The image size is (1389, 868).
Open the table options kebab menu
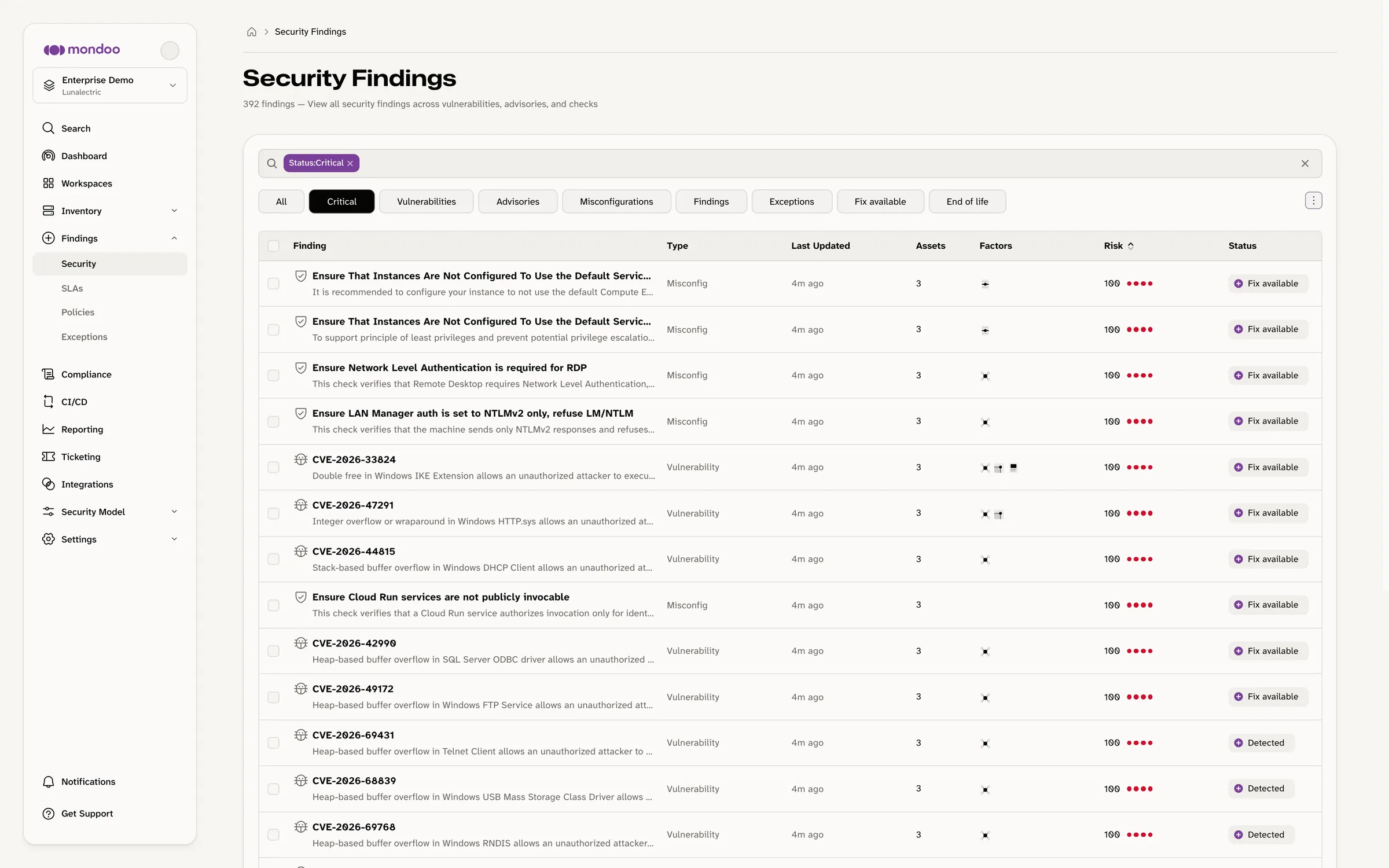click(1313, 201)
